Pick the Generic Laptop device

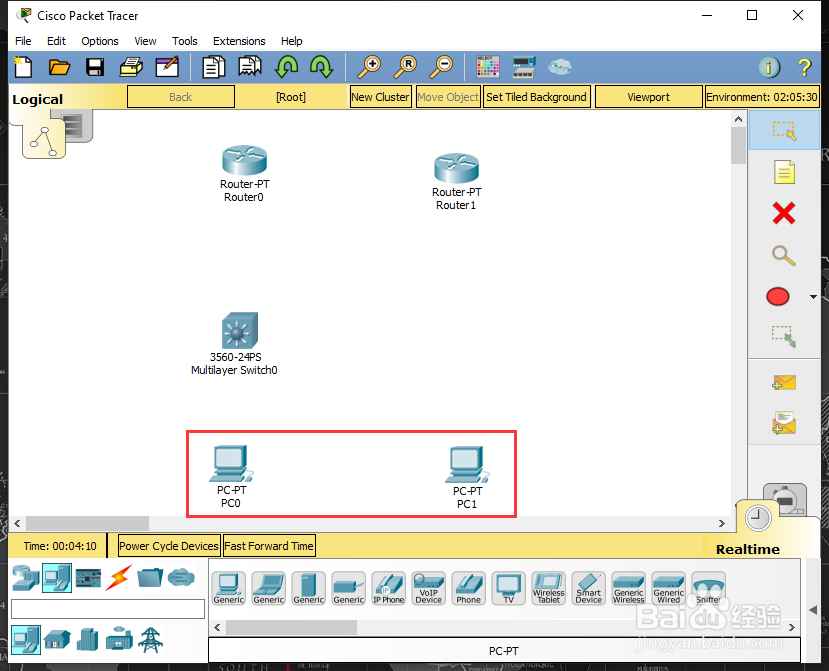[x=269, y=588]
